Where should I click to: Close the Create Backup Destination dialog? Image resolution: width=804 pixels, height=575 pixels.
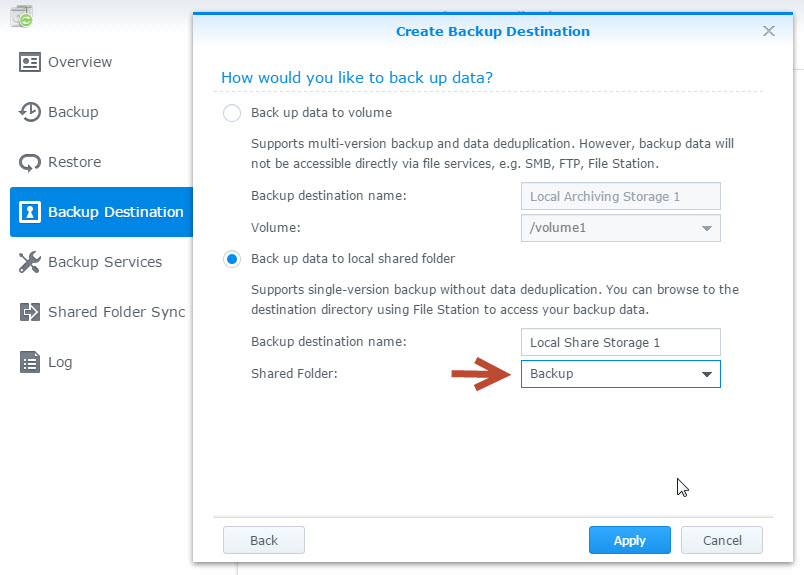769,31
